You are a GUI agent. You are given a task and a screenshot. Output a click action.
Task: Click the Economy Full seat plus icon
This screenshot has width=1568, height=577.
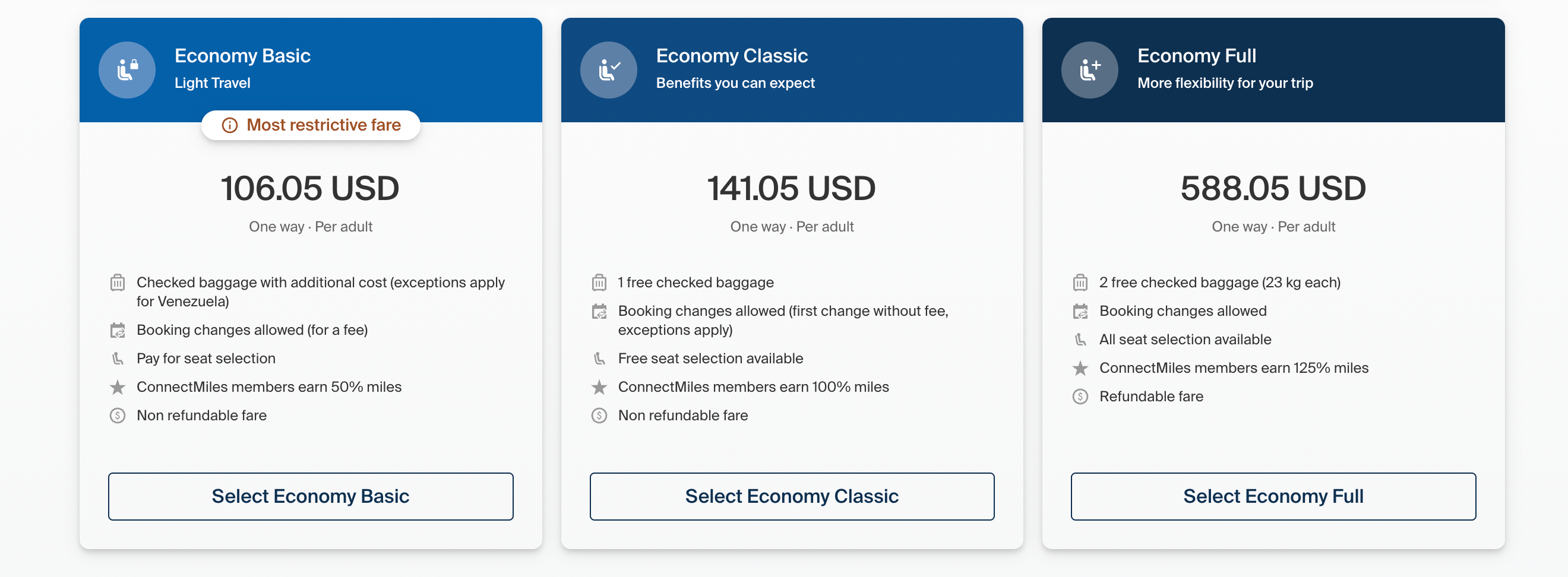point(1089,70)
